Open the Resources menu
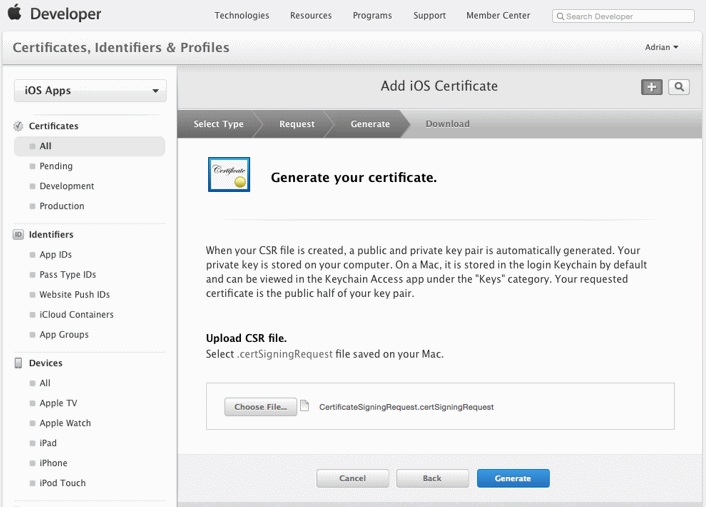Image resolution: width=706 pixels, height=507 pixels. pos(311,15)
